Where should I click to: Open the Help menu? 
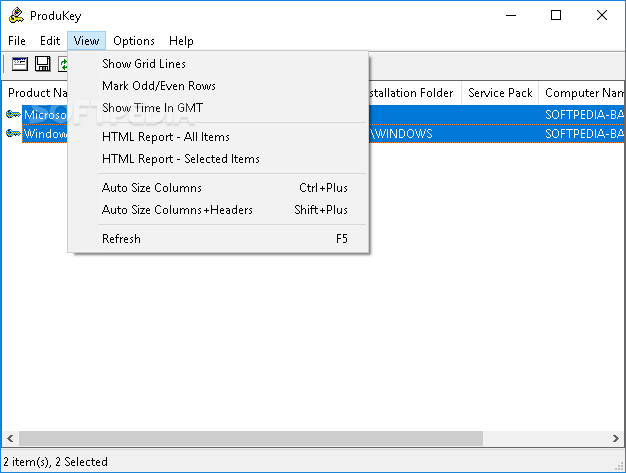181,41
